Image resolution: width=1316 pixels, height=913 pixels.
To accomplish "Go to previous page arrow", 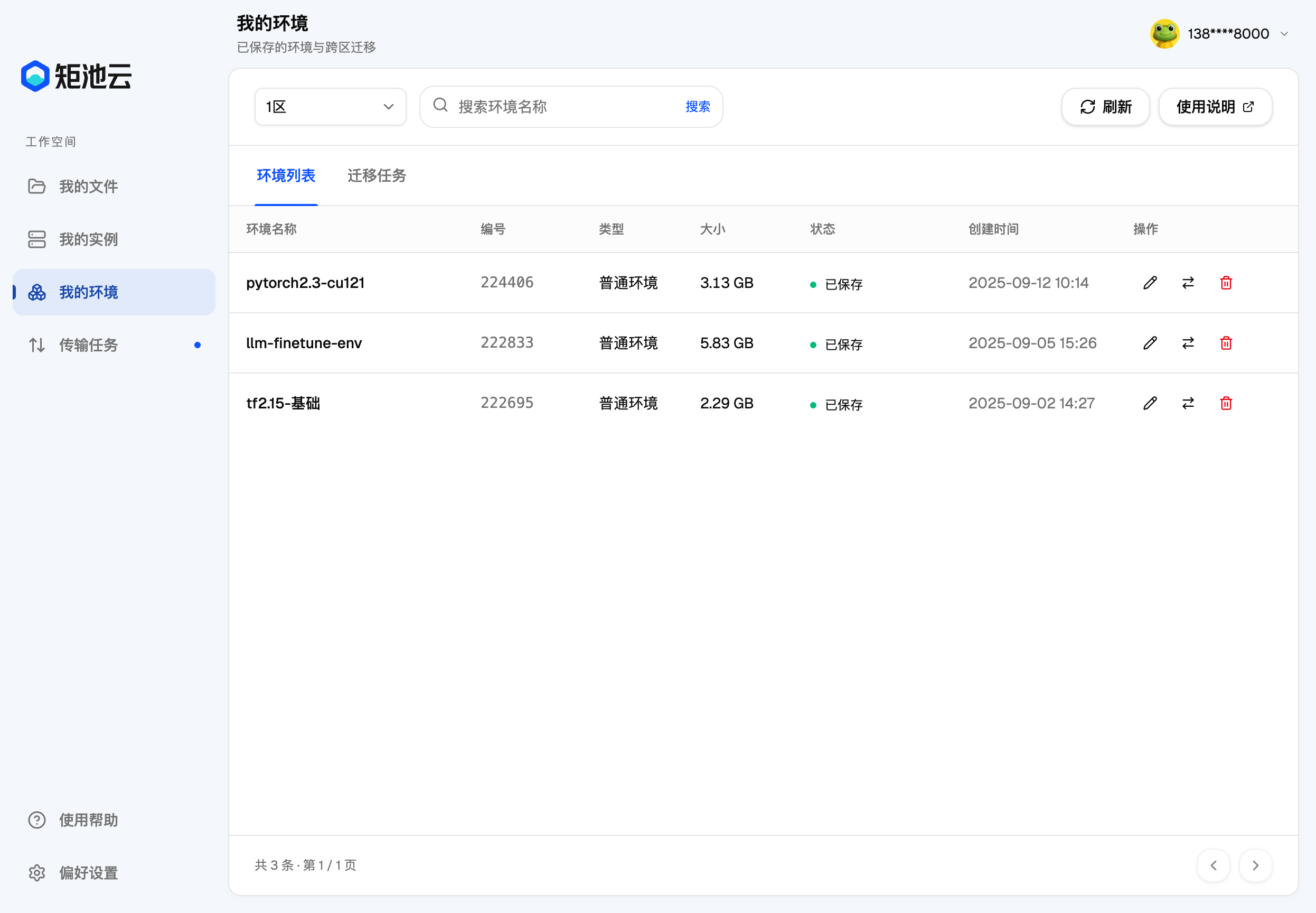I will [x=1213, y=865].
